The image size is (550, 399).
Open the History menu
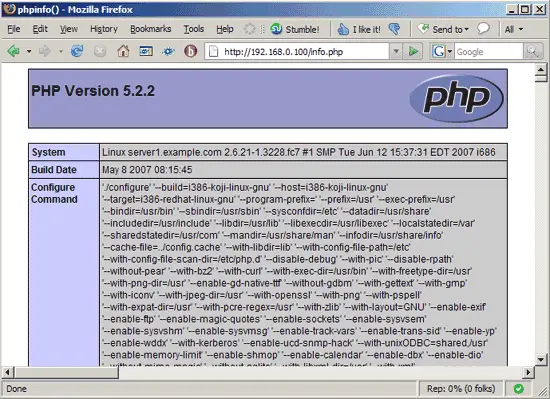pyautogui.click(x=104, y=29)
